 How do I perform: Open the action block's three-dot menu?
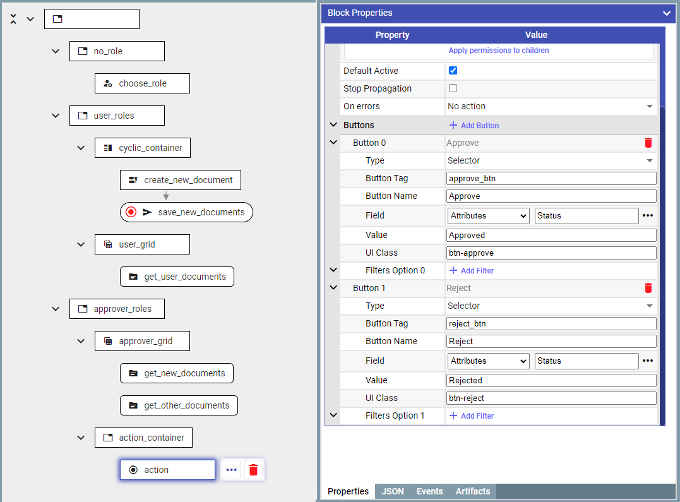pyautogui.click(x=232, y=469)
